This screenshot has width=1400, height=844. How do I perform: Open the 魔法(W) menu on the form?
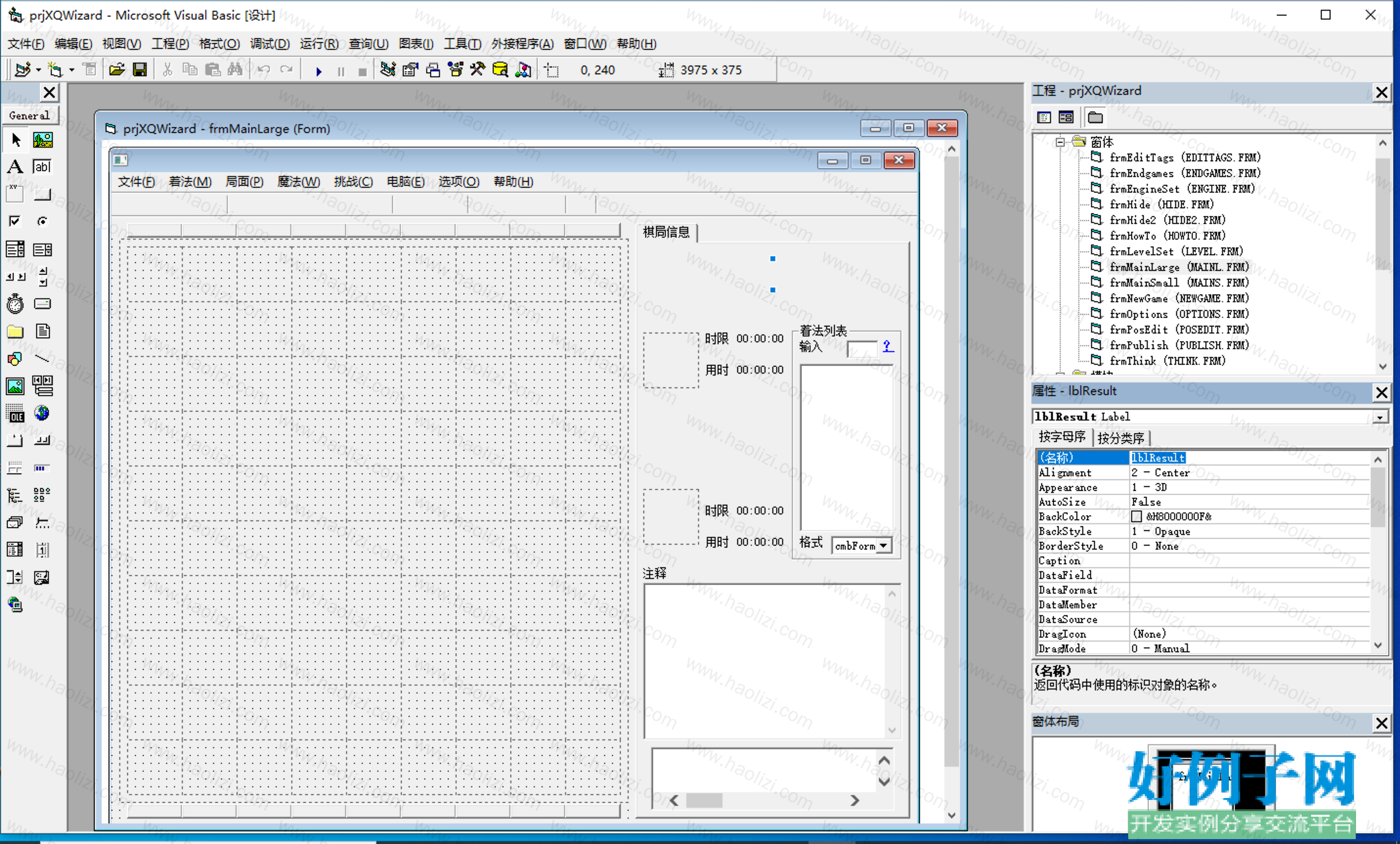click(x=299, y=181)
